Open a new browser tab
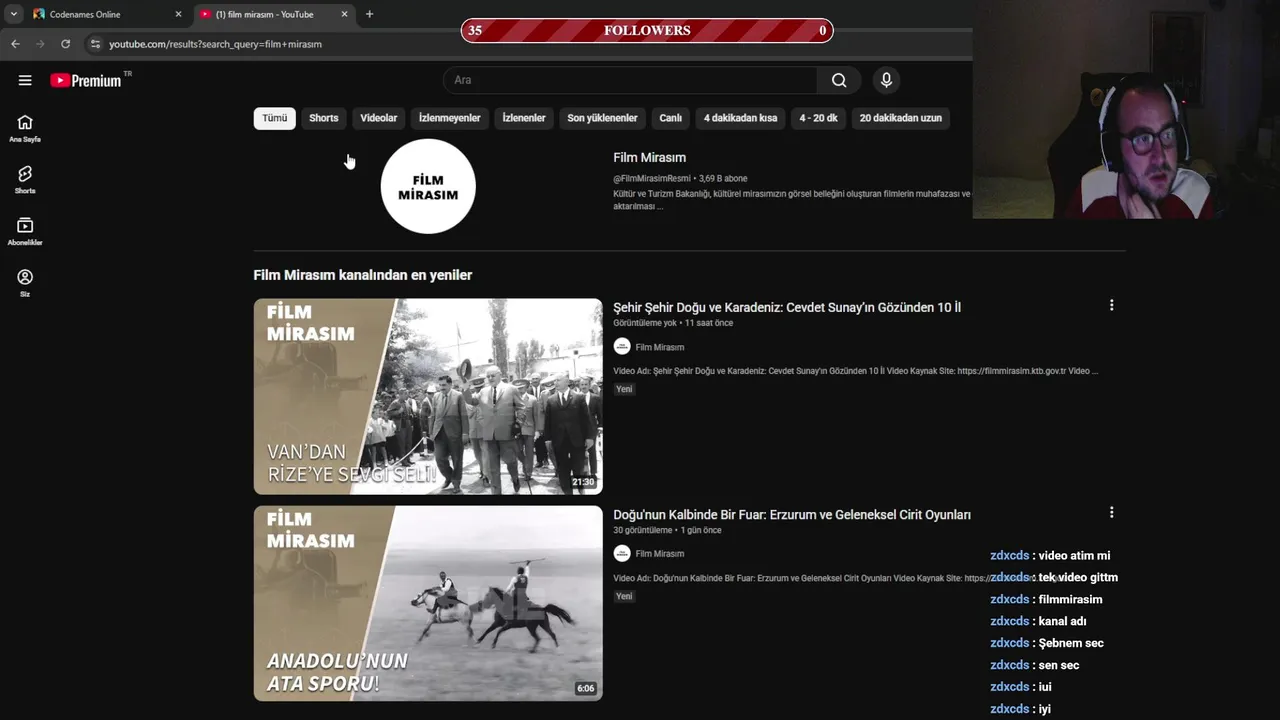 pyautogui.click(x=369, y=14)
